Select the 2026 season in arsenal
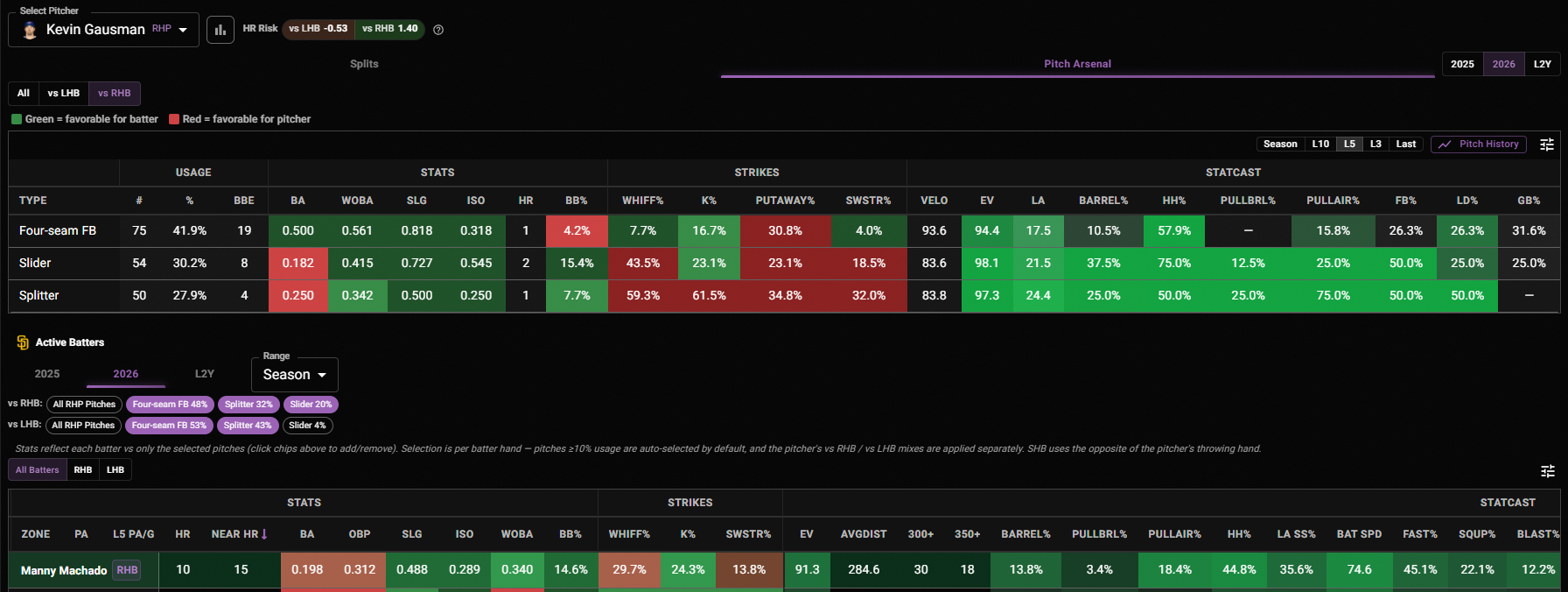The image size is (1568, 592). tap(1503, 64)
